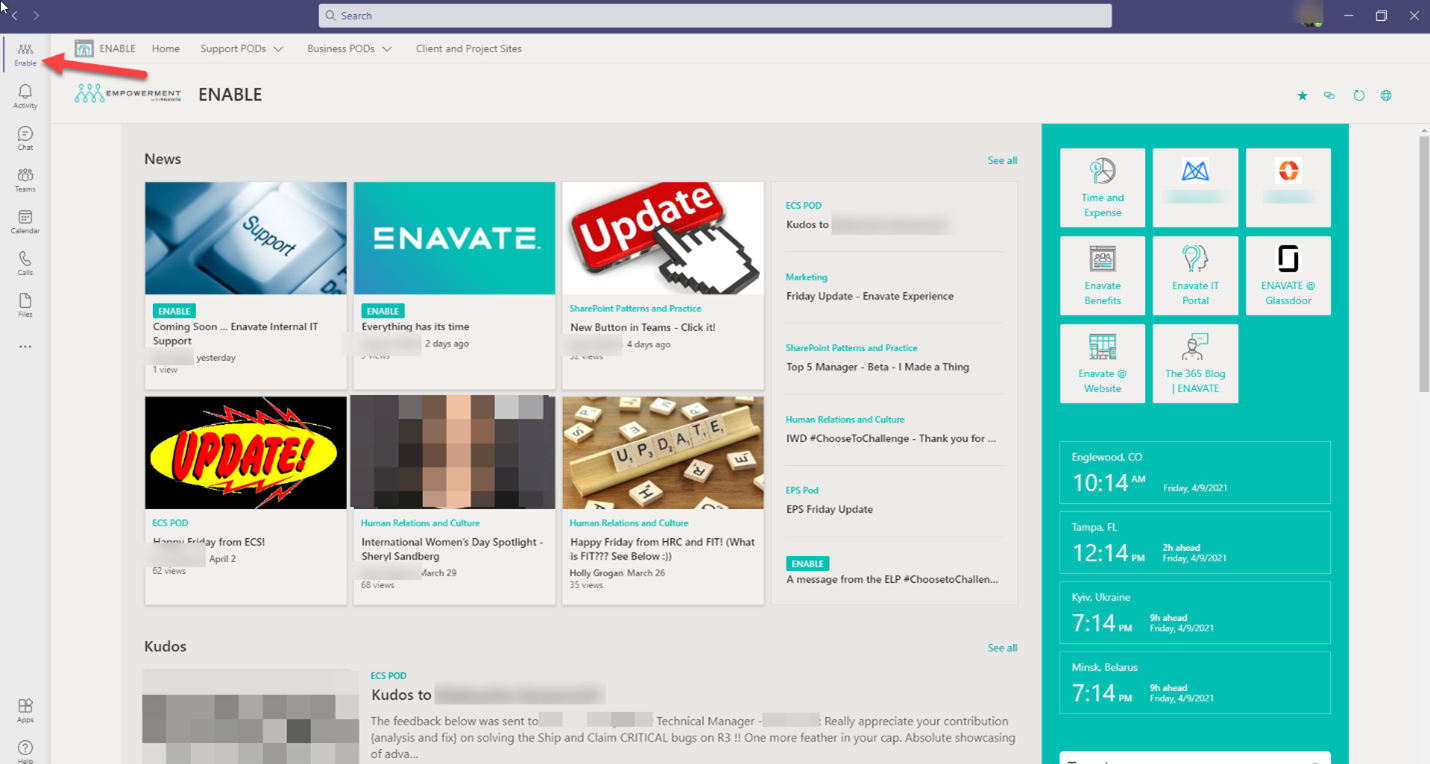The image size is (1430, 764).
Task: Open International Women's Day Spotlight article
Action: point(452,549)
